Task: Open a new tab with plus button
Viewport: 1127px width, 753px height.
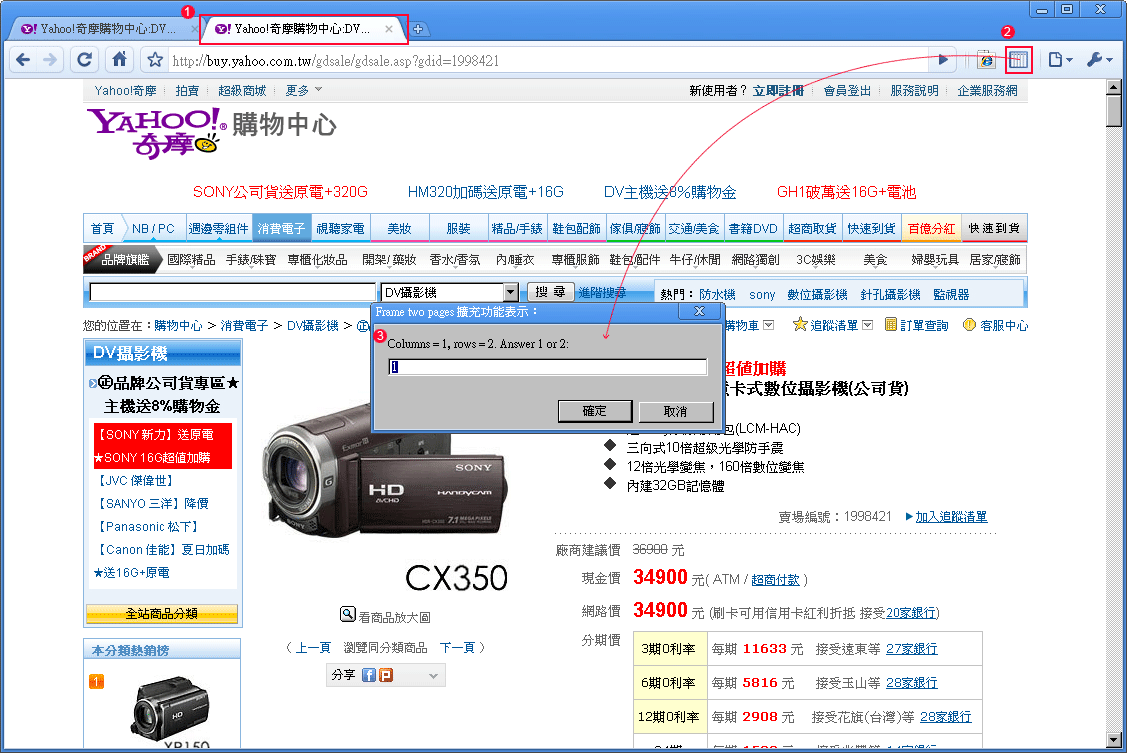Action: pos(418,29)
